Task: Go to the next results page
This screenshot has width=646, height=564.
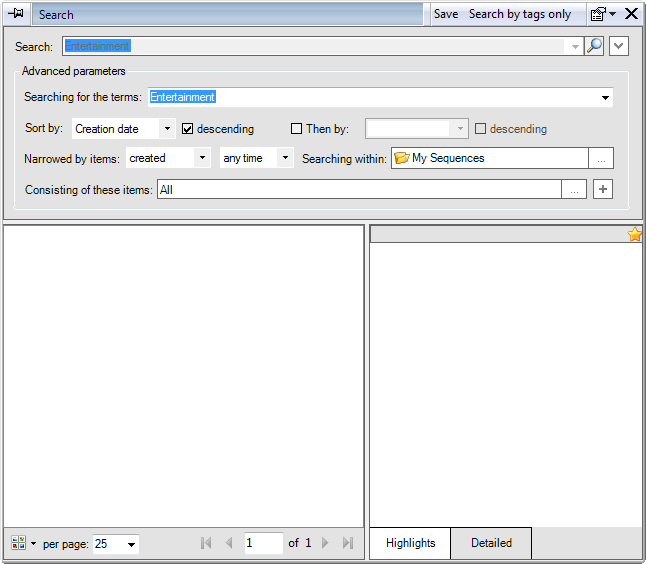Action: (325, 543)
